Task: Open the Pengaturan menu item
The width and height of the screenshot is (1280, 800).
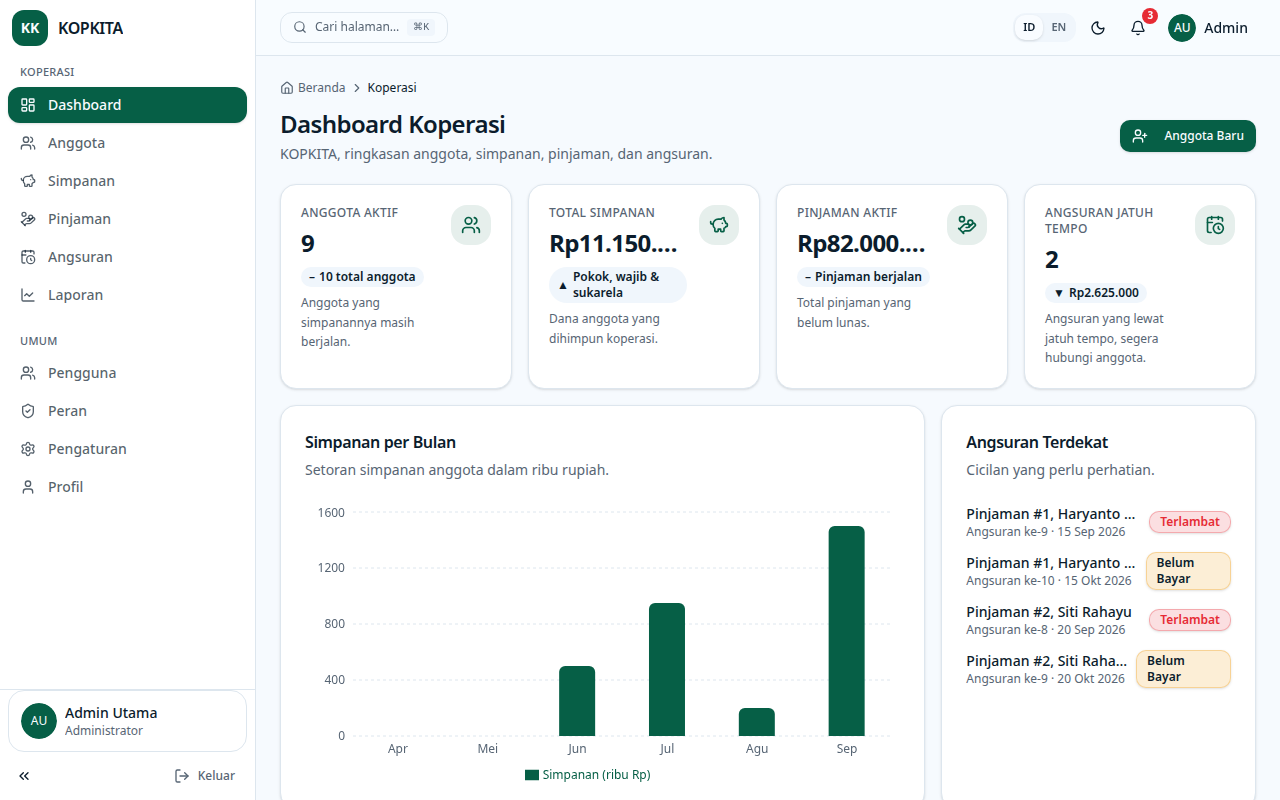Action: (x=127, y=449)
